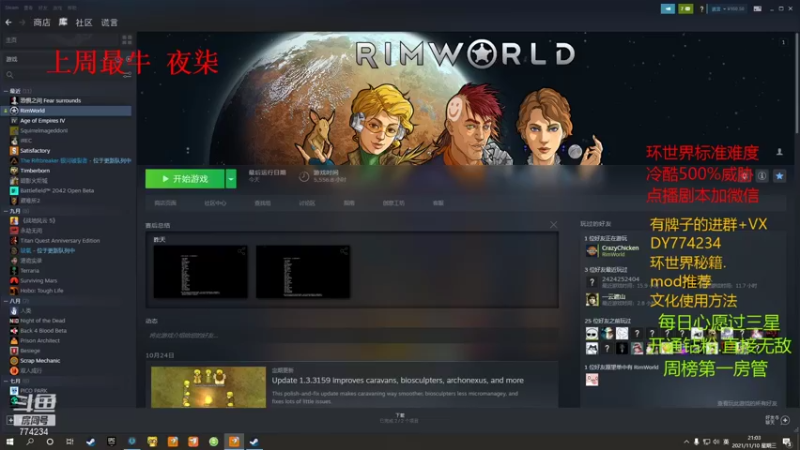Share the first screenshot via its icon
This screenshot has width=800, height=450.
[241, 251]
